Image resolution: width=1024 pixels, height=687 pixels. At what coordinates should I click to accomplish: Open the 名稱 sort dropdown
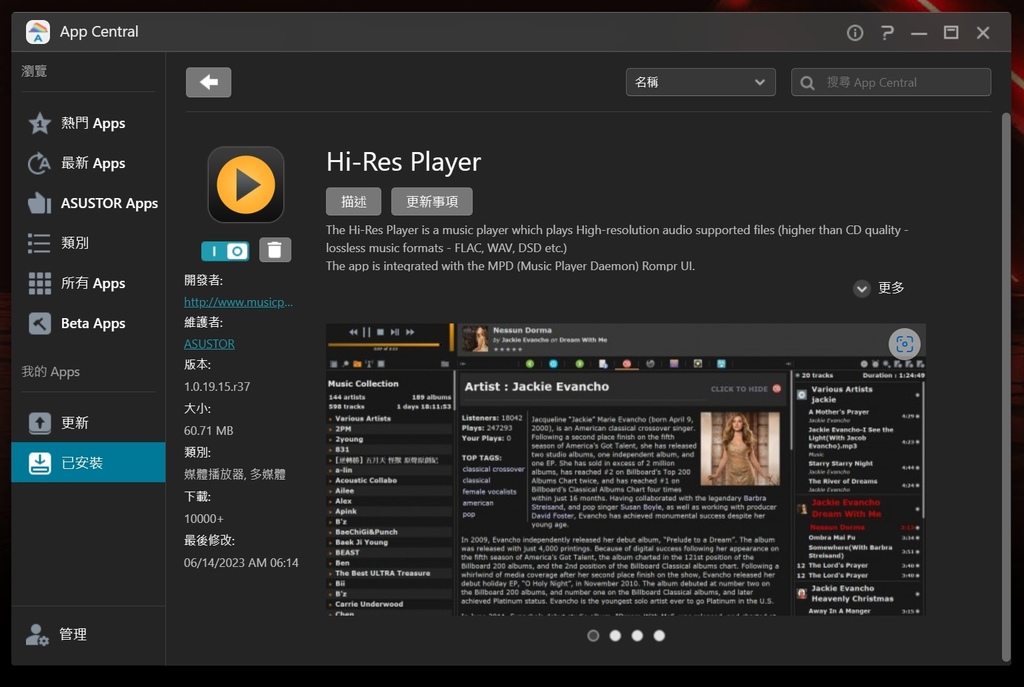click(700, 82)
